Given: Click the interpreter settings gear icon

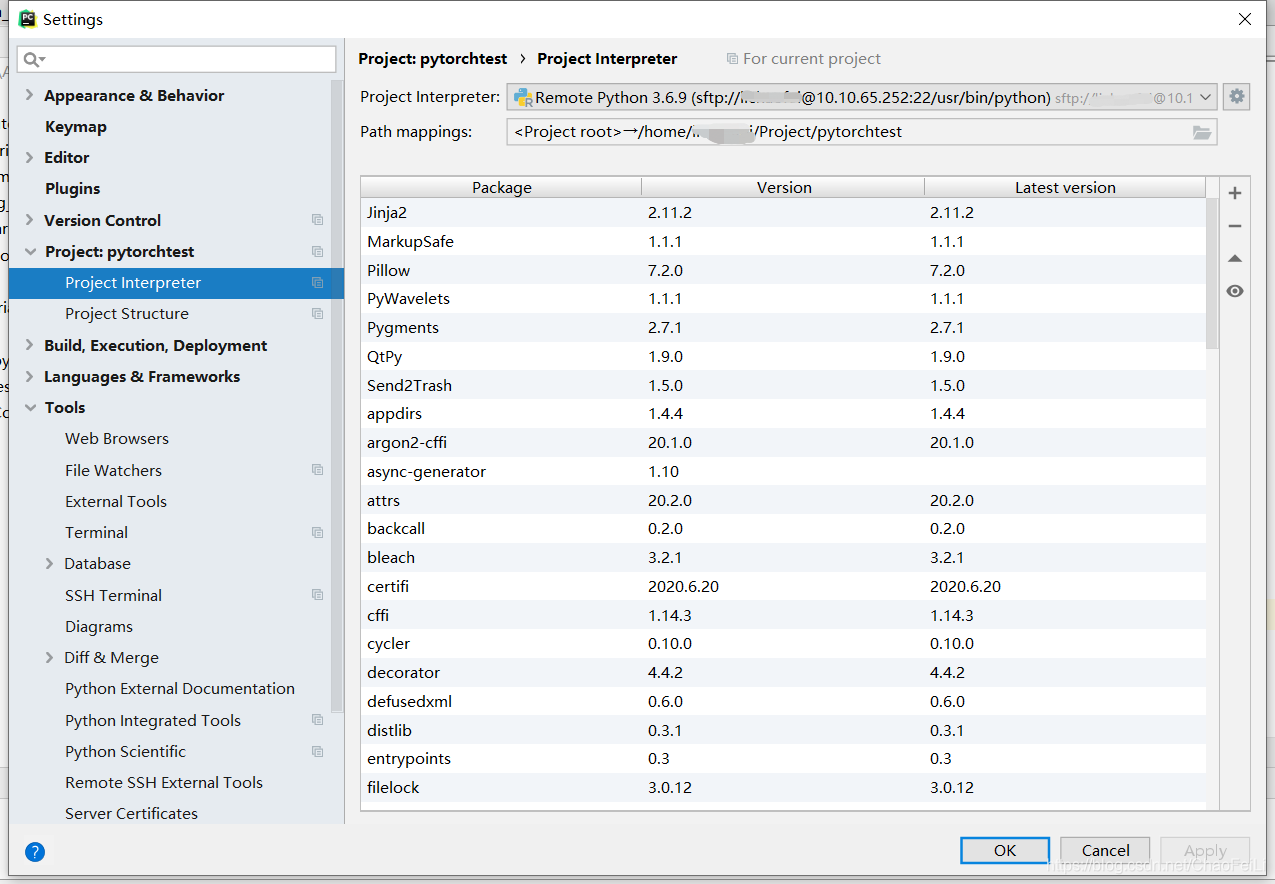Looking at the screenshot, I should point(1237,96).
